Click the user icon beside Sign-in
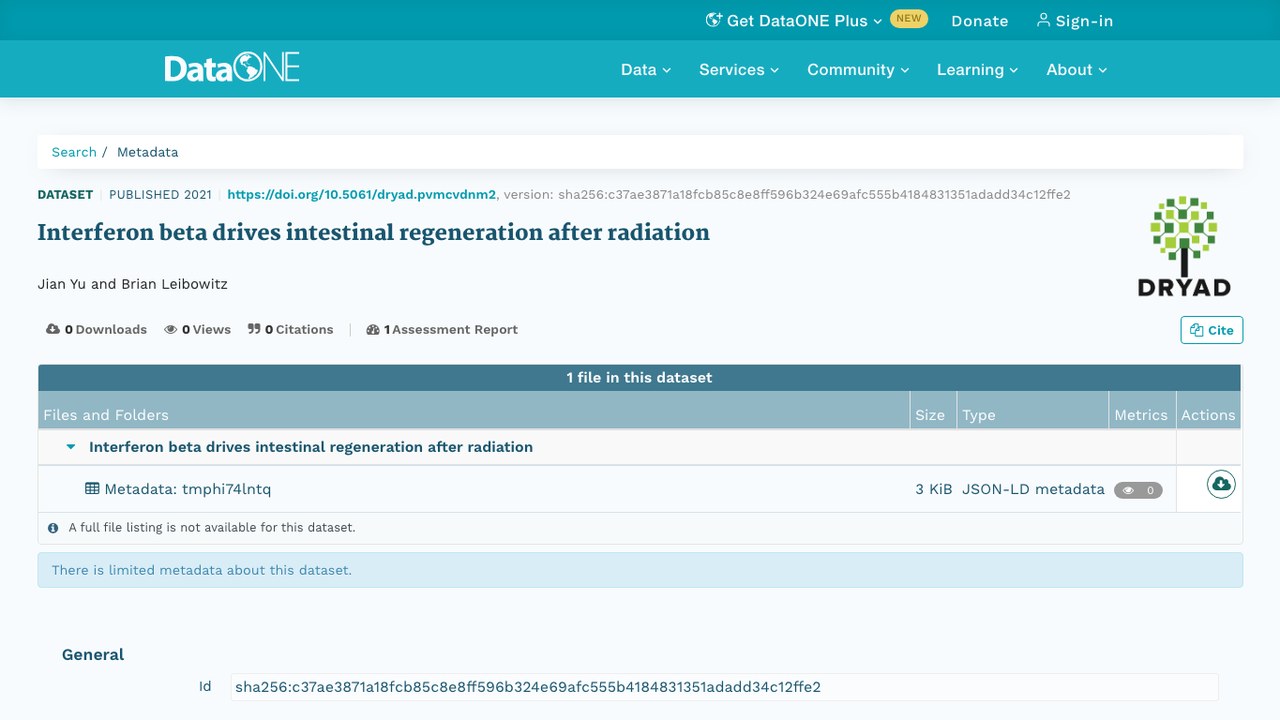Image resolution: width=1280 pixels, height=720 pixels. (1043, 20)
